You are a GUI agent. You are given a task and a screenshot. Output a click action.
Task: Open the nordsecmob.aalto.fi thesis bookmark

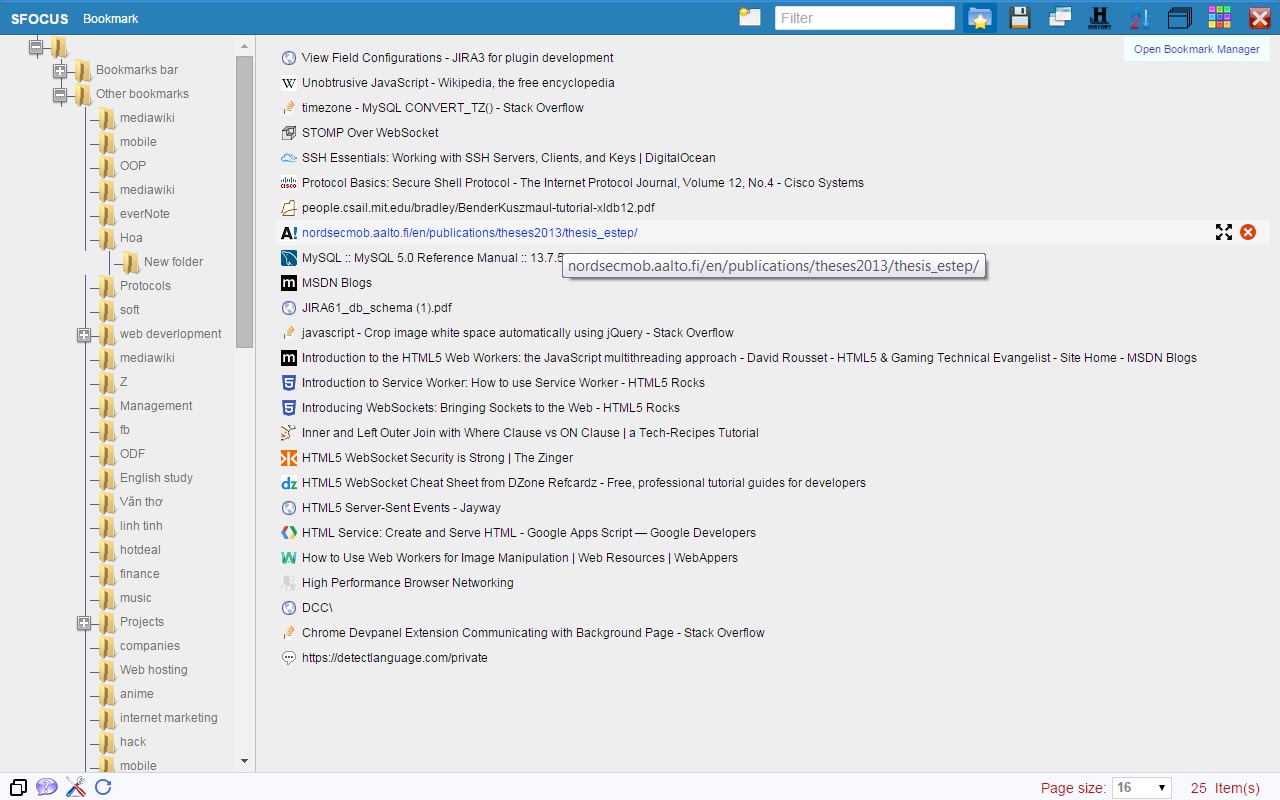point(469,233)
